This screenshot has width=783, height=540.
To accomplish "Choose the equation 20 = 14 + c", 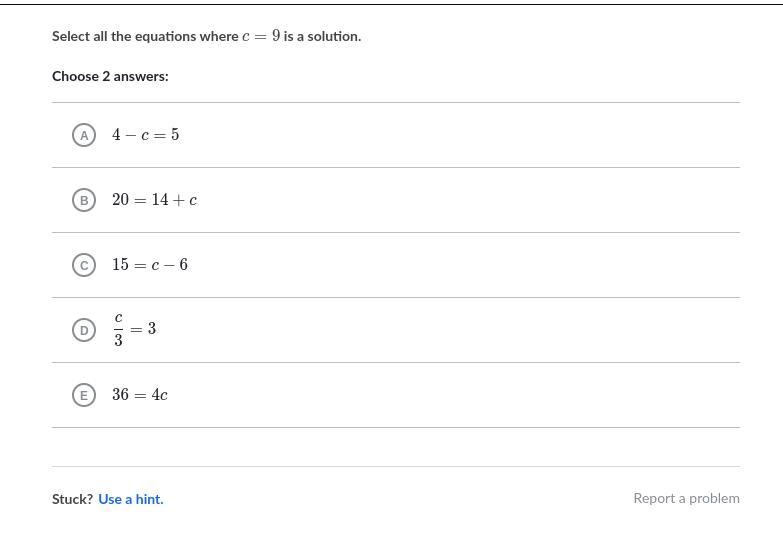I will 154,200.
